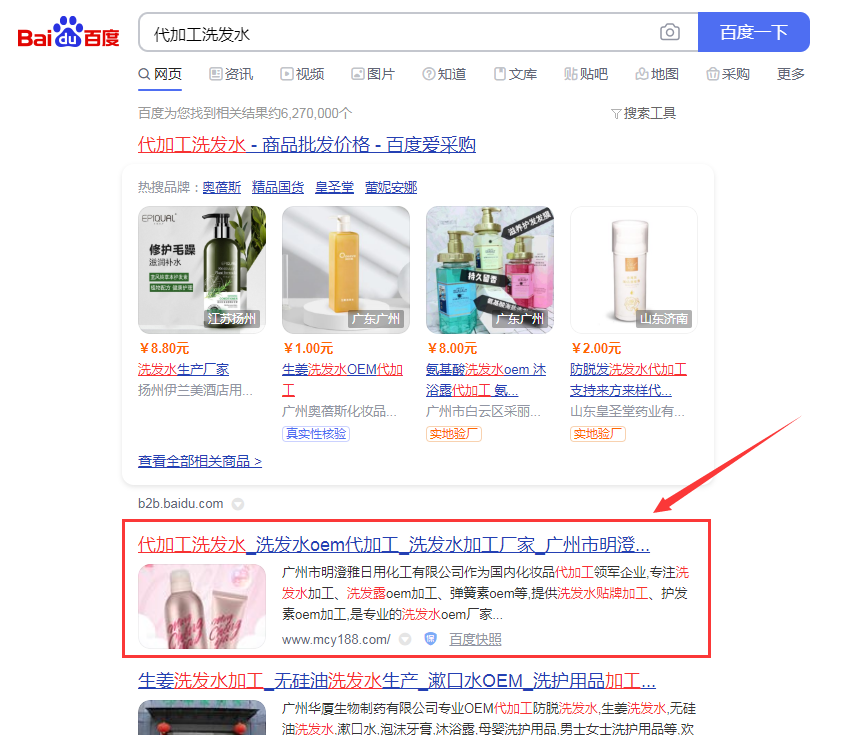Image resolution: width=845 pixels, height=735 pixels.
Task: Click price ¥8.00元
Action: pyautogui.click(x=452, y=348)
